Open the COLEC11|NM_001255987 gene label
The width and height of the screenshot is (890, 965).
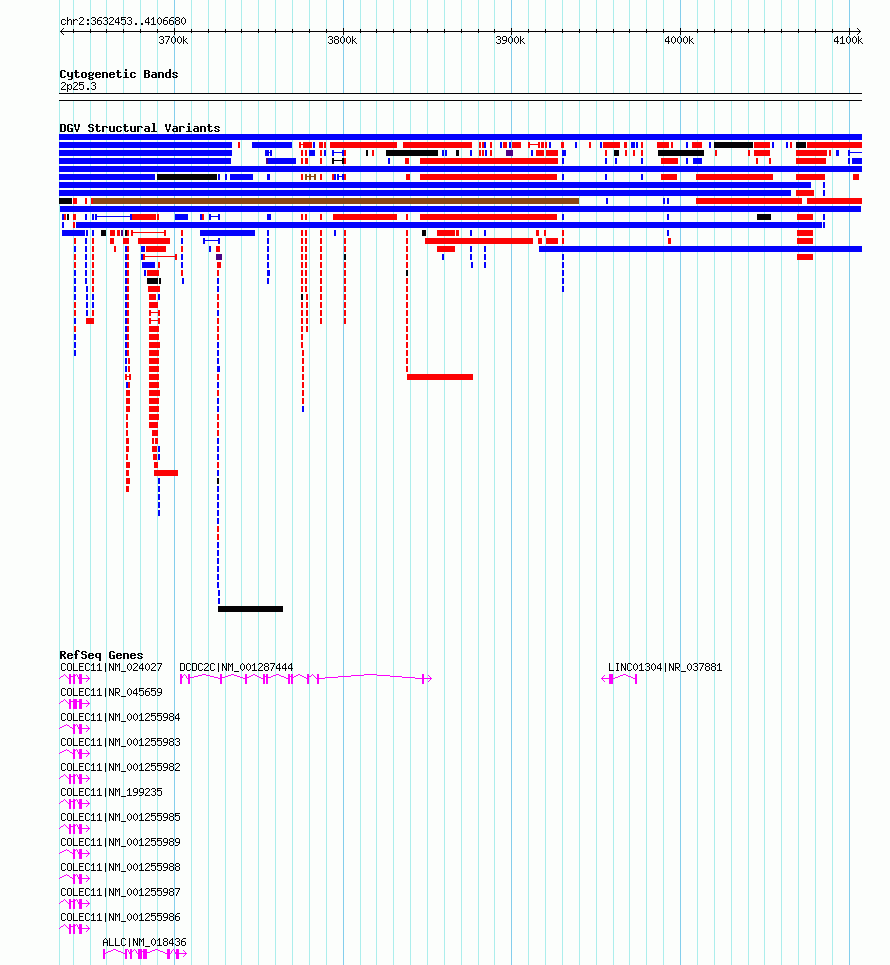click(x=121, y=892)
